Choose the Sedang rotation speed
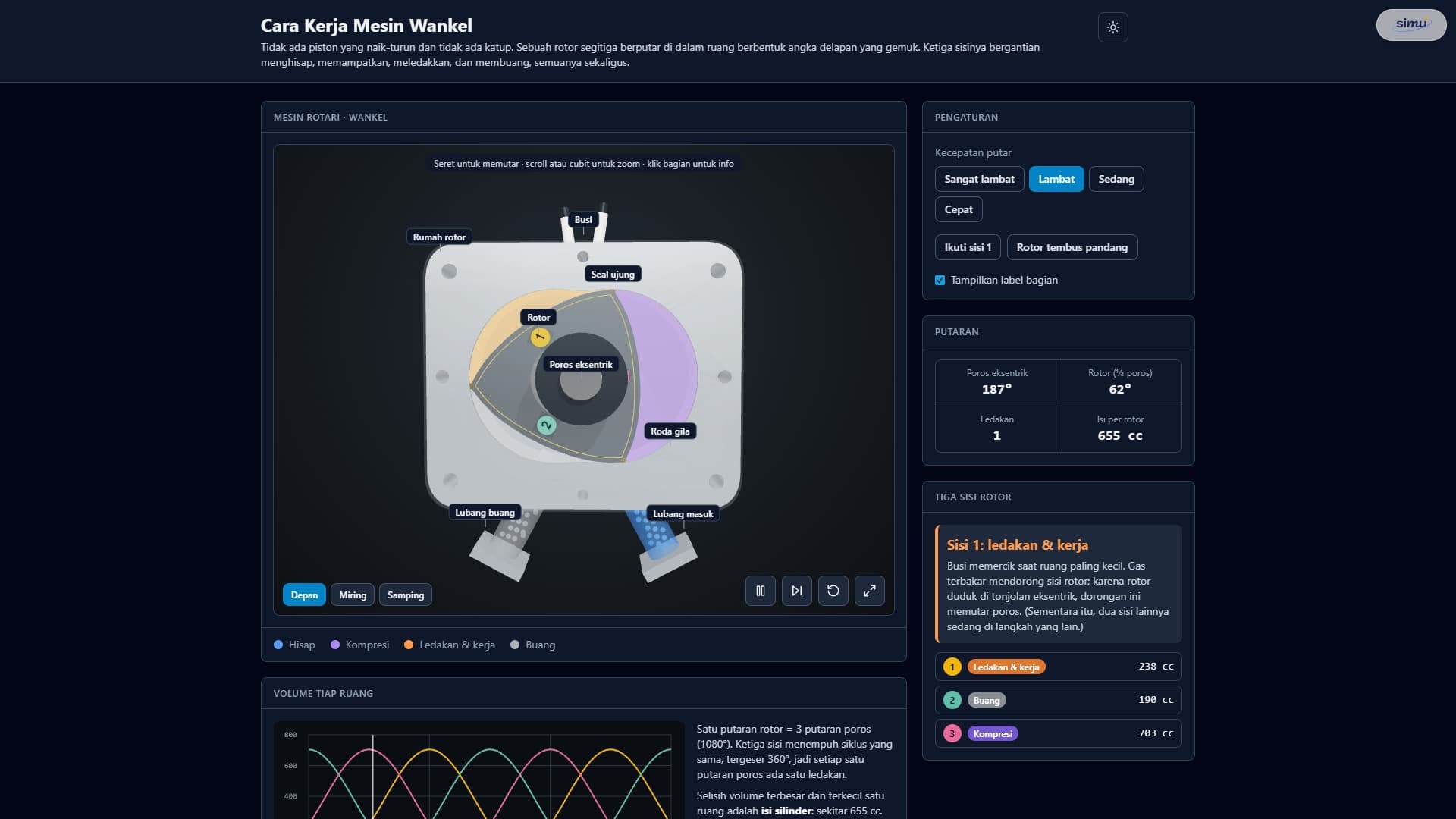The image size is (1456, 819). pyautogui.click(x=1116, y=179)
